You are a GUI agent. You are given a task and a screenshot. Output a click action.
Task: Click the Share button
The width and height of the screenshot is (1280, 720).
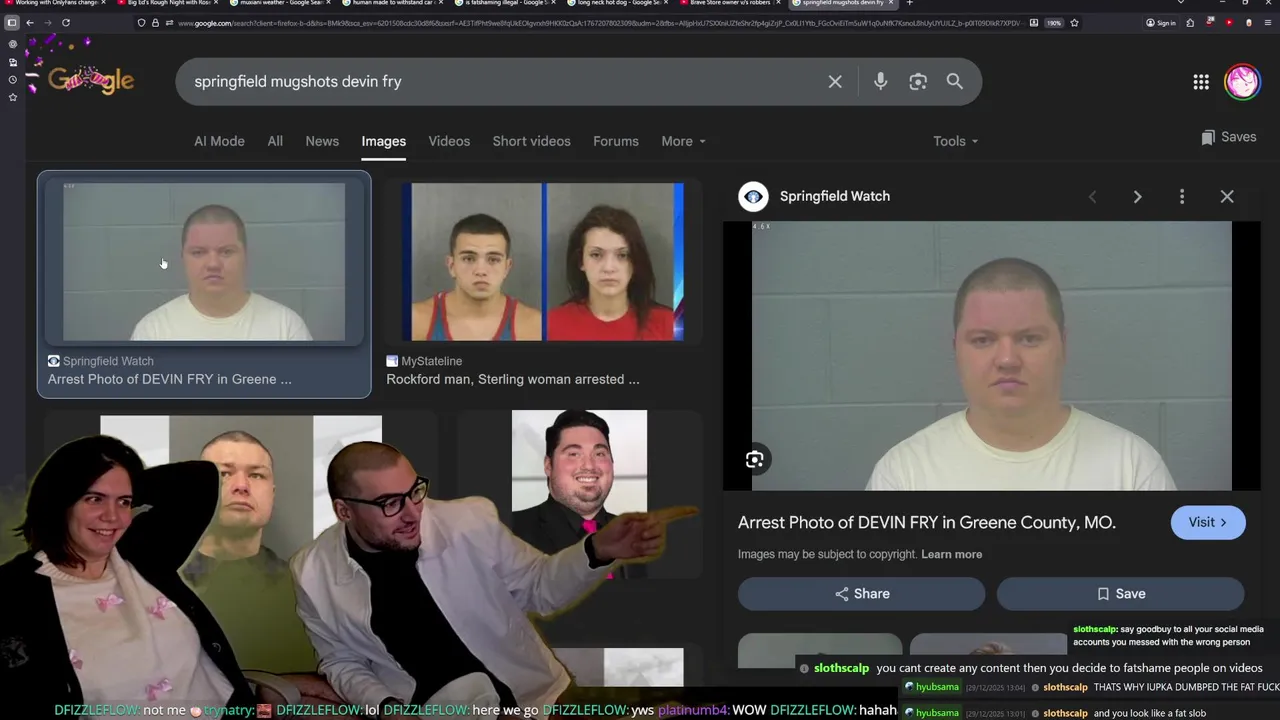(861, 594)
